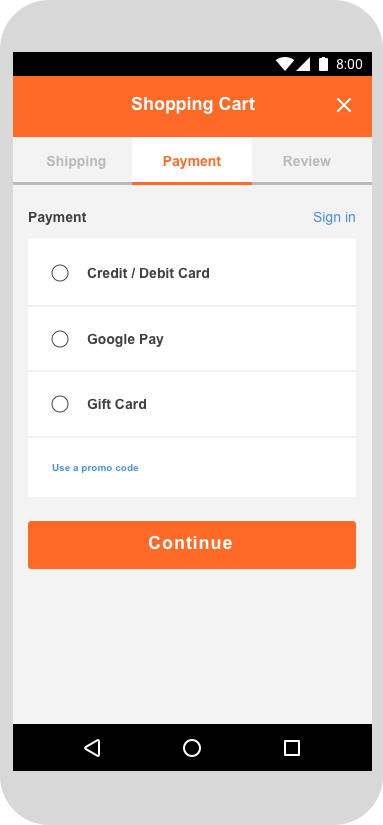Select the Credit / Debit Card radio button
Screen dimensions: 383x825
(60, 273)
